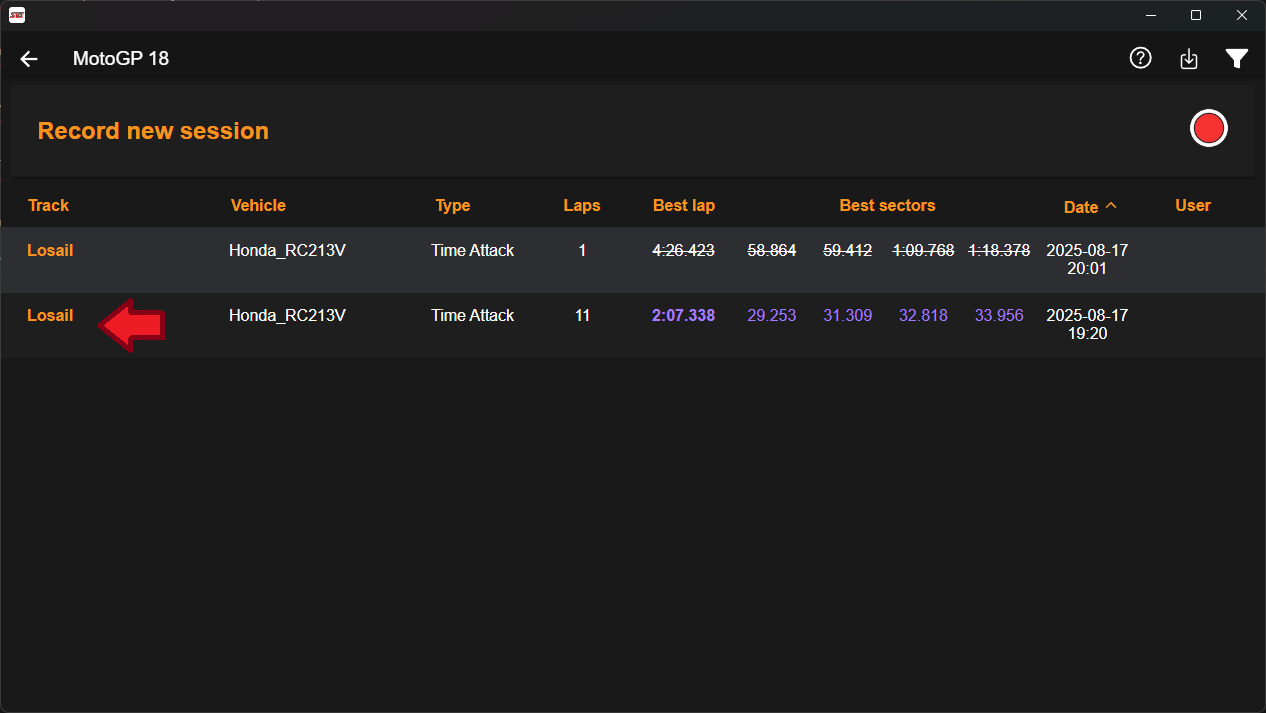The height and width of the screenshot is (713, 1266).
Task: Click sector time 32.818
Action: point(923,315)
